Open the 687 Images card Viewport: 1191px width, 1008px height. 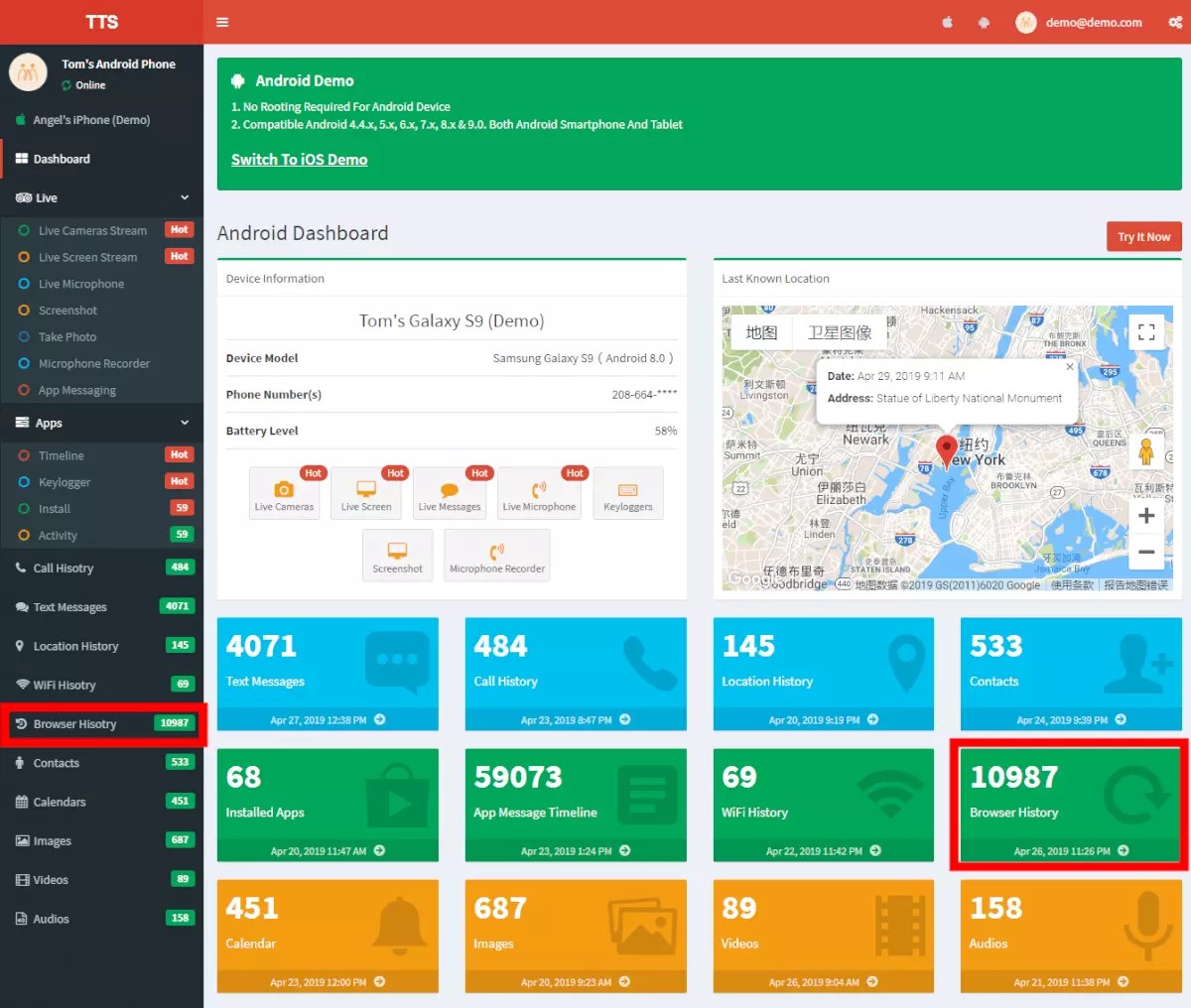coord(576,936)
